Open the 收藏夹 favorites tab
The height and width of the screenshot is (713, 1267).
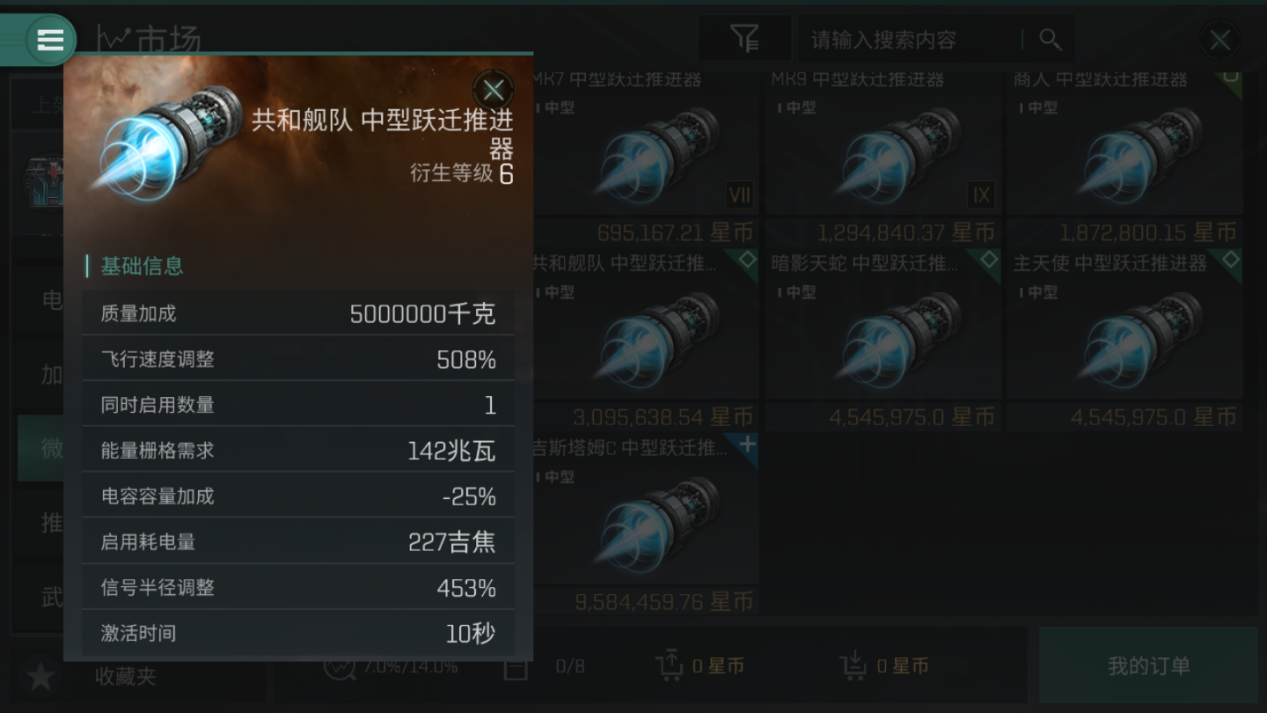(x=126, y=676)
